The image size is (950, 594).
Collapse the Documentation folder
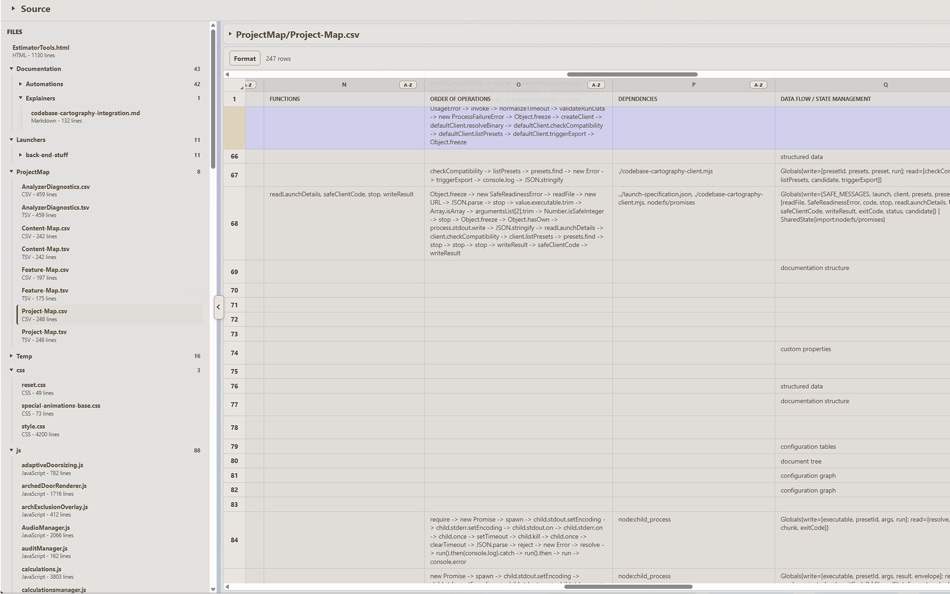point(11,68)
